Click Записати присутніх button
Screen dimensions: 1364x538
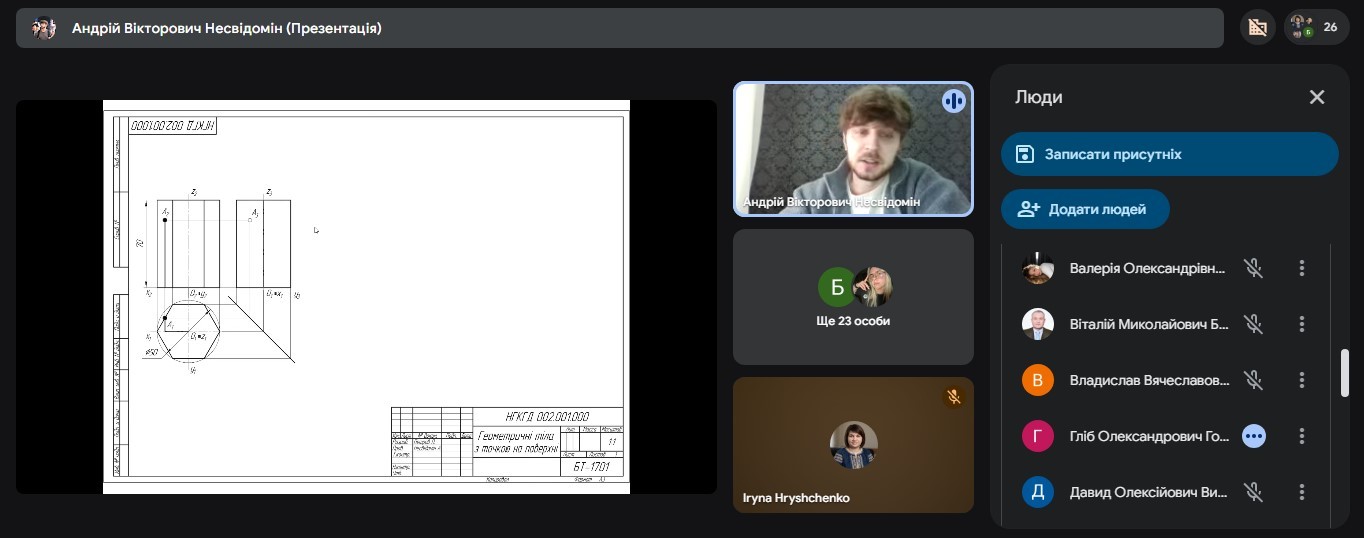(x=1169, y=154)
